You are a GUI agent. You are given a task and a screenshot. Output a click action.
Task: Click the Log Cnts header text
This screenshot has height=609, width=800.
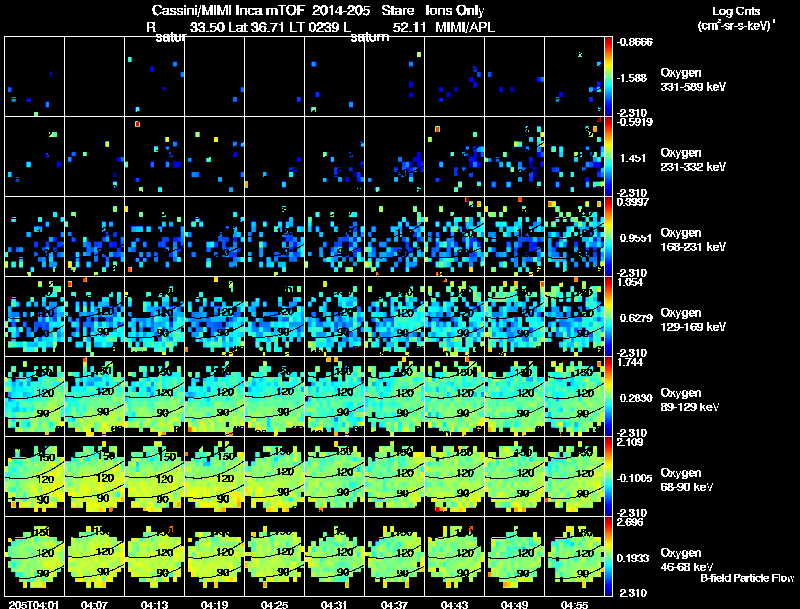click(733, 10)
